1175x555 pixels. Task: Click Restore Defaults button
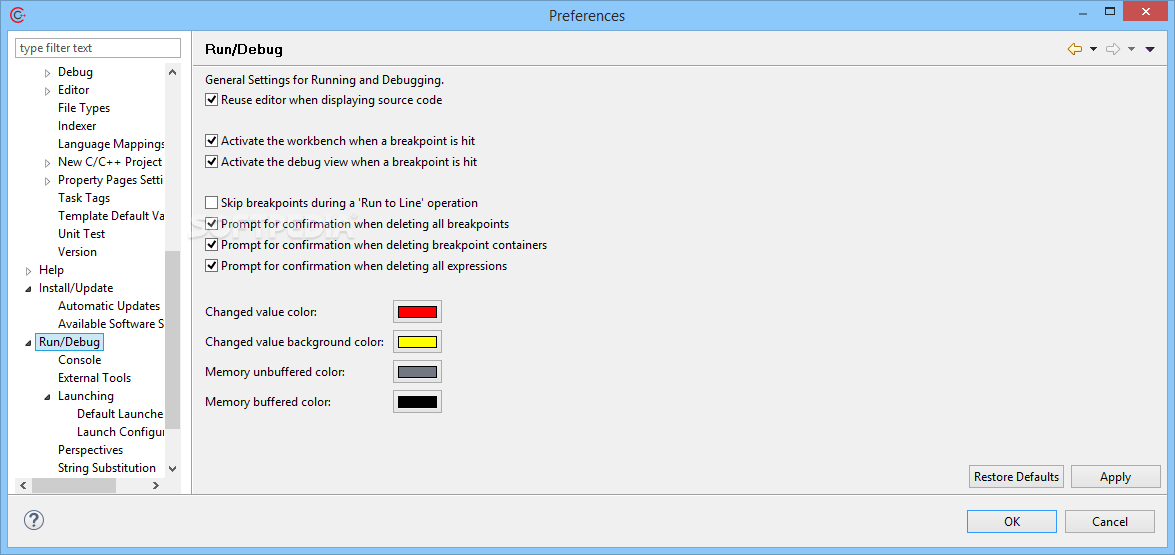tap(1016, 476)
